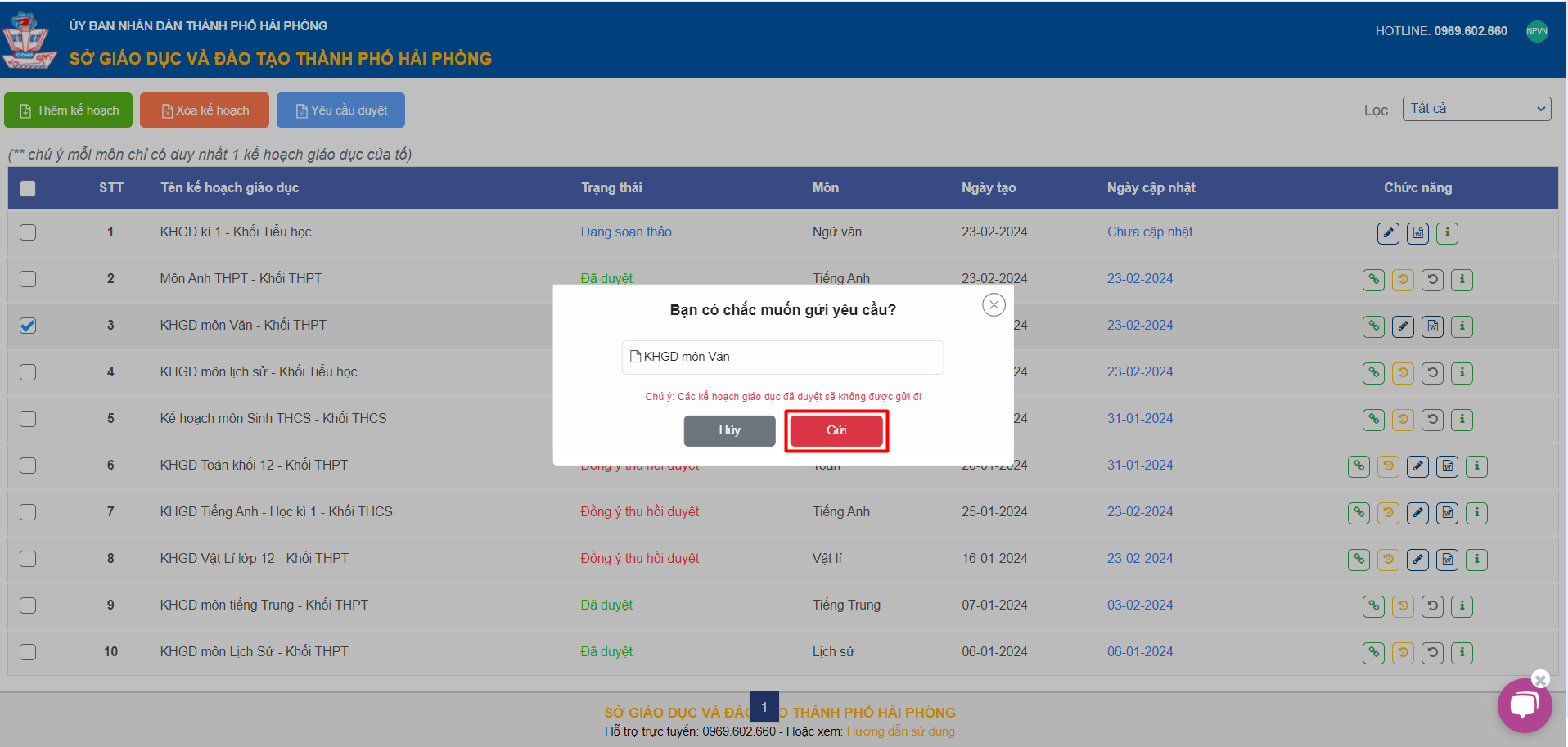Click the Word export icon for row 1

pos(1417,233)
